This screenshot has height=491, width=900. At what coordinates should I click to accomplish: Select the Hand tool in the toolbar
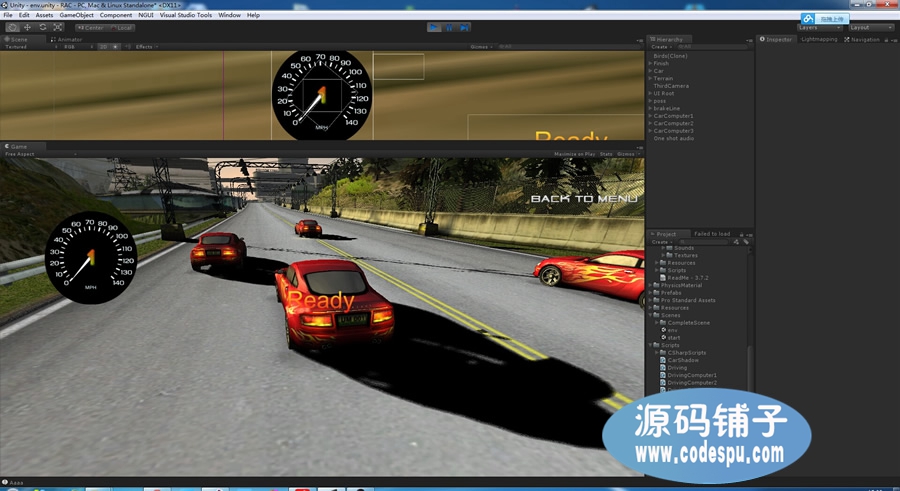point(12,27)
